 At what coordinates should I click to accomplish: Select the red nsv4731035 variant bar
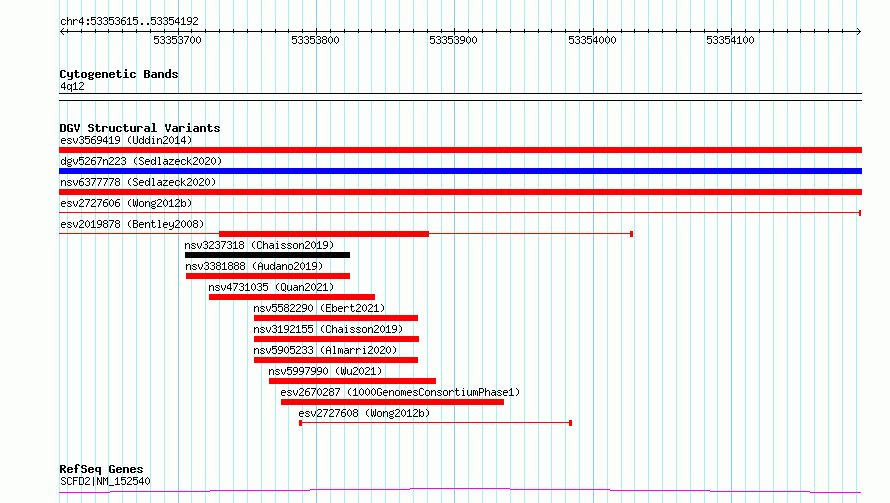click(292, 297)
